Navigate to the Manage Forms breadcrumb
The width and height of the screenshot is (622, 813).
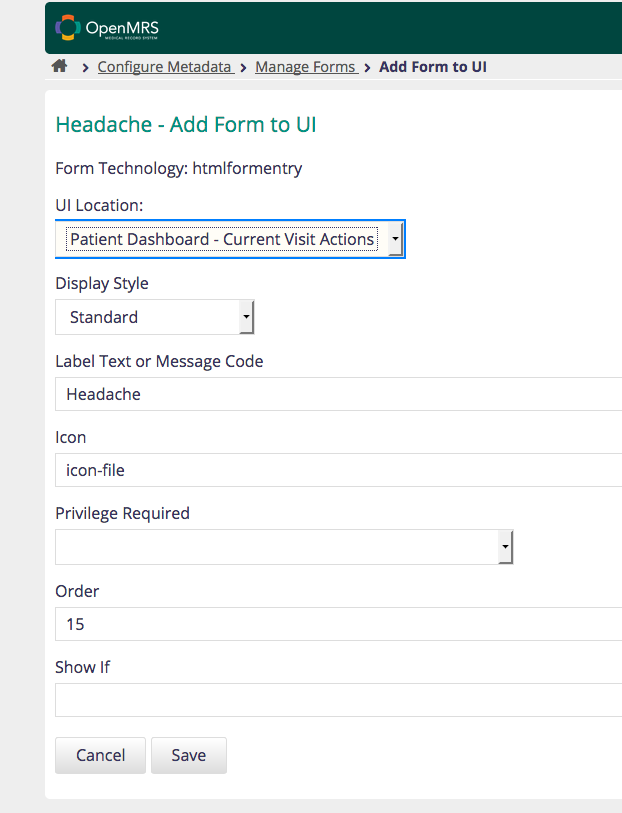305,67
